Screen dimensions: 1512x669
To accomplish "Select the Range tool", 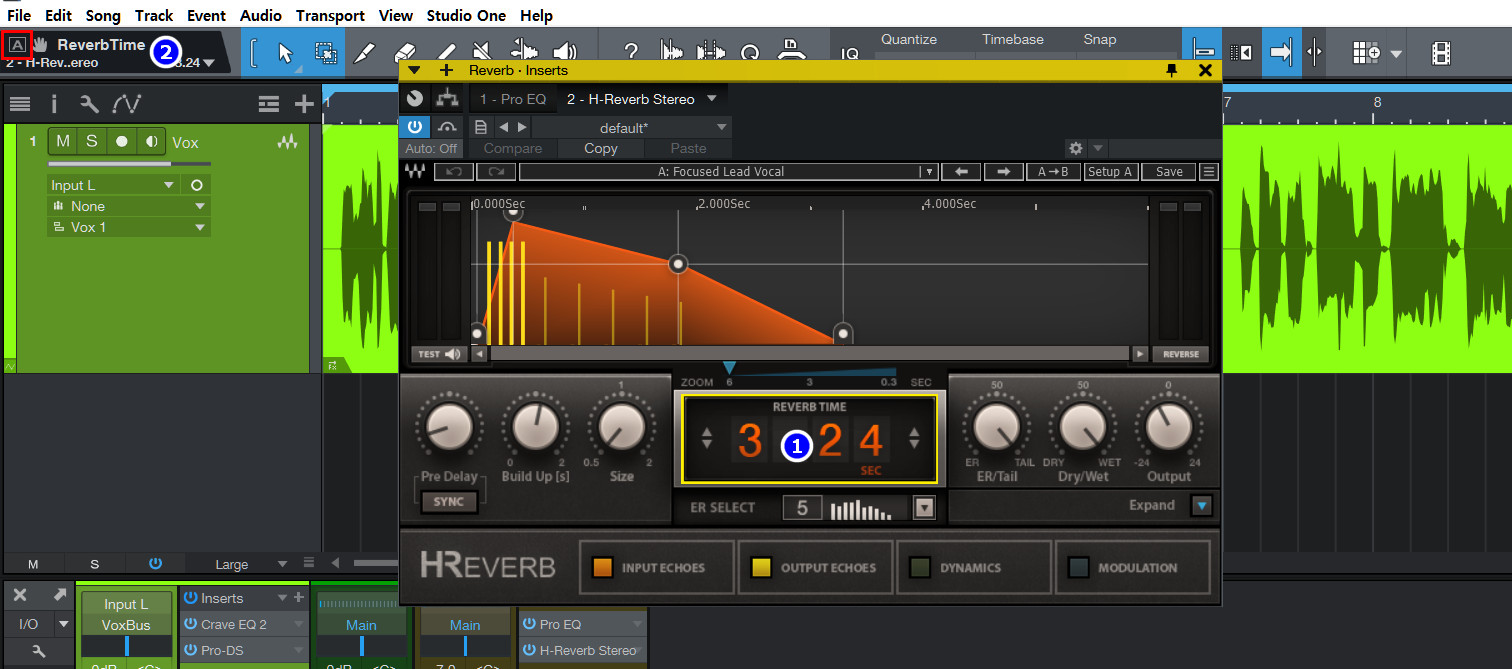I will tap(326, 52).
